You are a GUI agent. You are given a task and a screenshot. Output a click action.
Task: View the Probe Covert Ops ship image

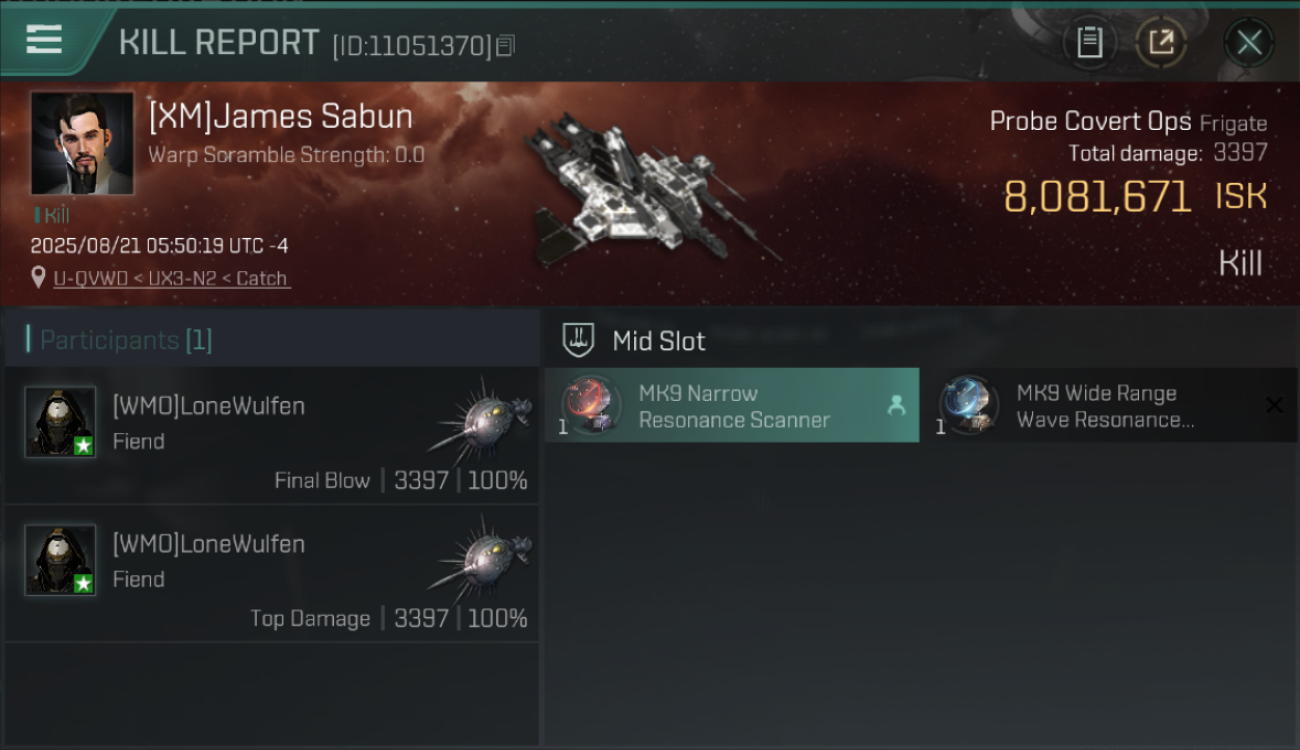[650, 188]
